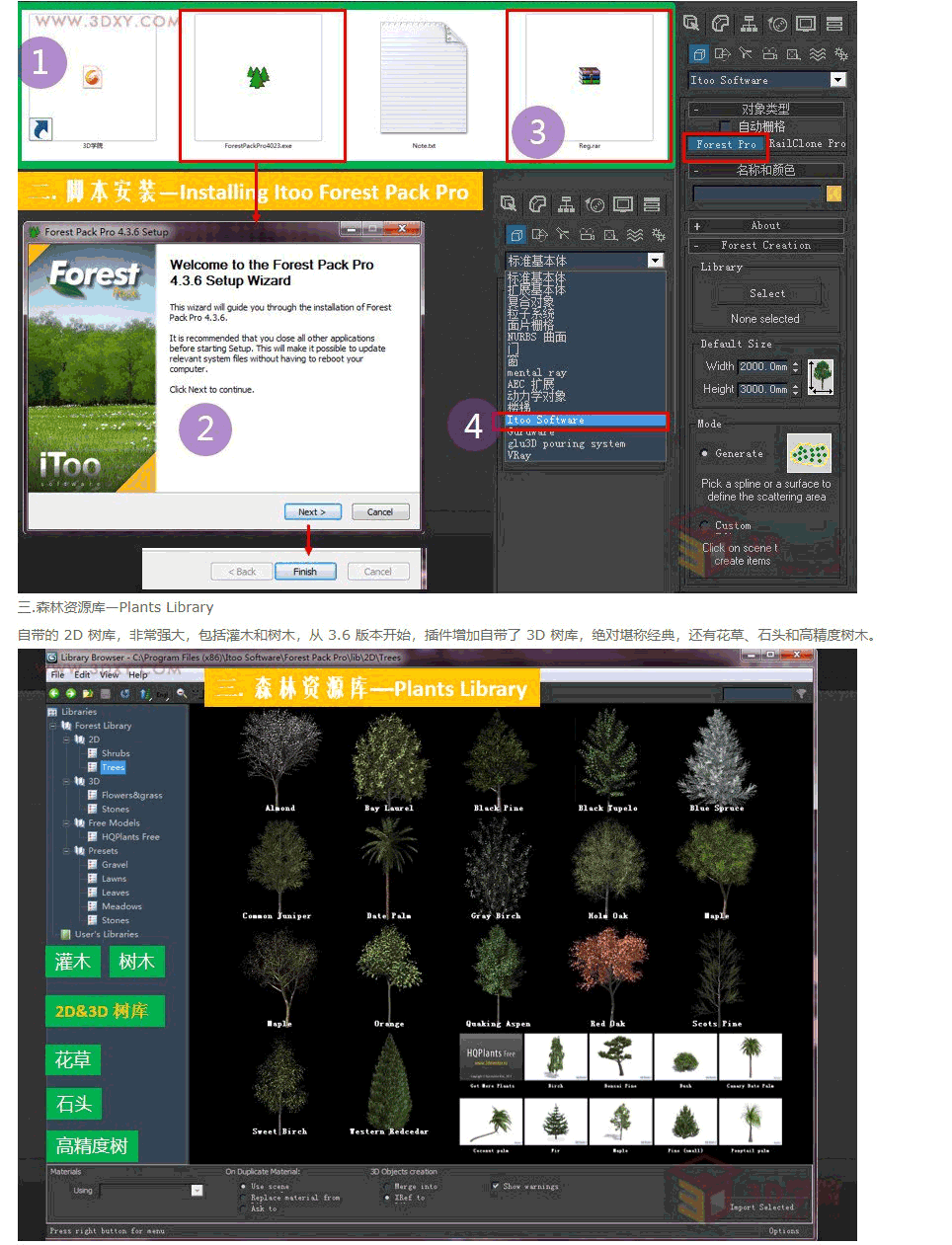Select Cameras category icon above Itoo Software dropdown

[769, 54]
